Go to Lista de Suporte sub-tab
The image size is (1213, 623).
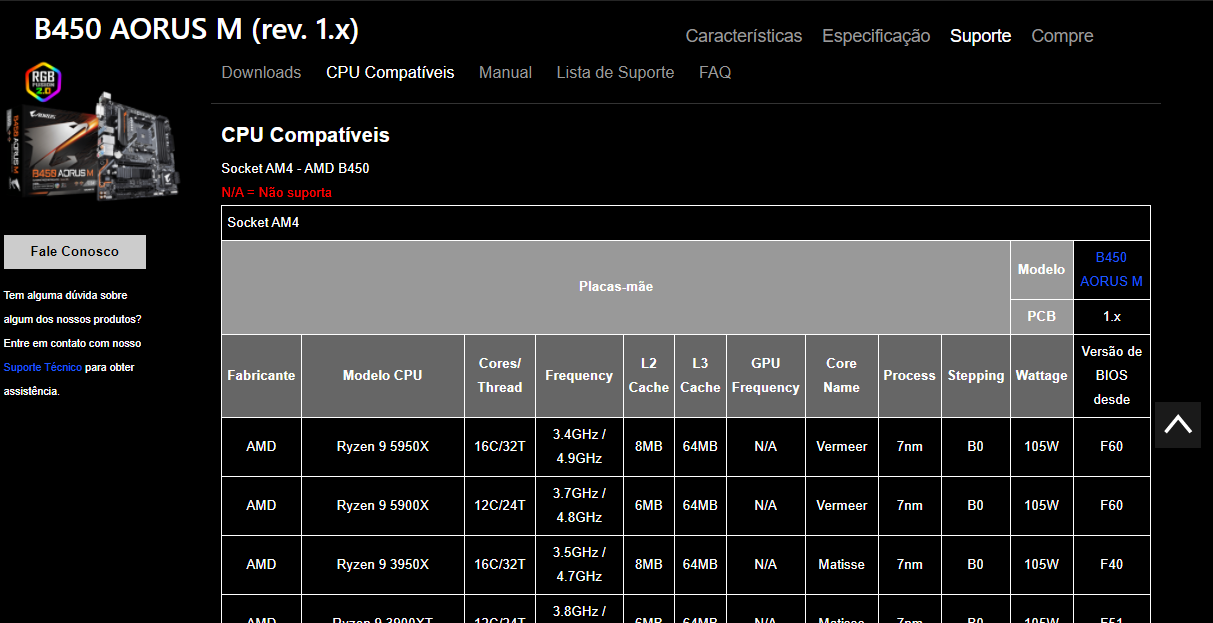tap(615, 72)
